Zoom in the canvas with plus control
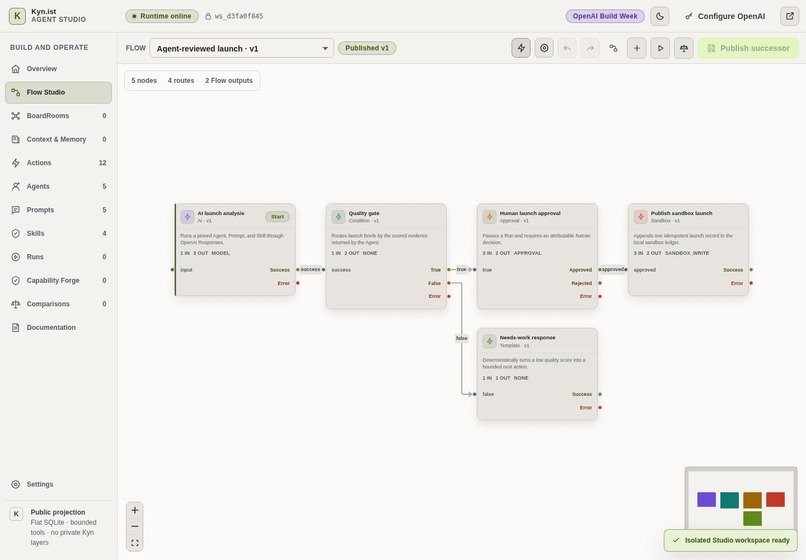The image size is (806, 560). 135,510
